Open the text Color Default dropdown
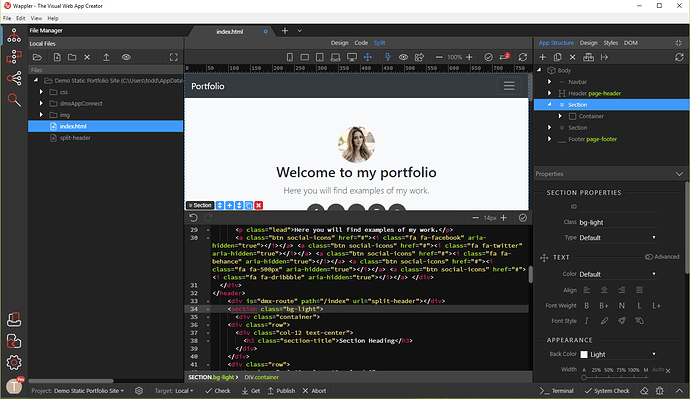Screen dimensions: 690x399 617,274
